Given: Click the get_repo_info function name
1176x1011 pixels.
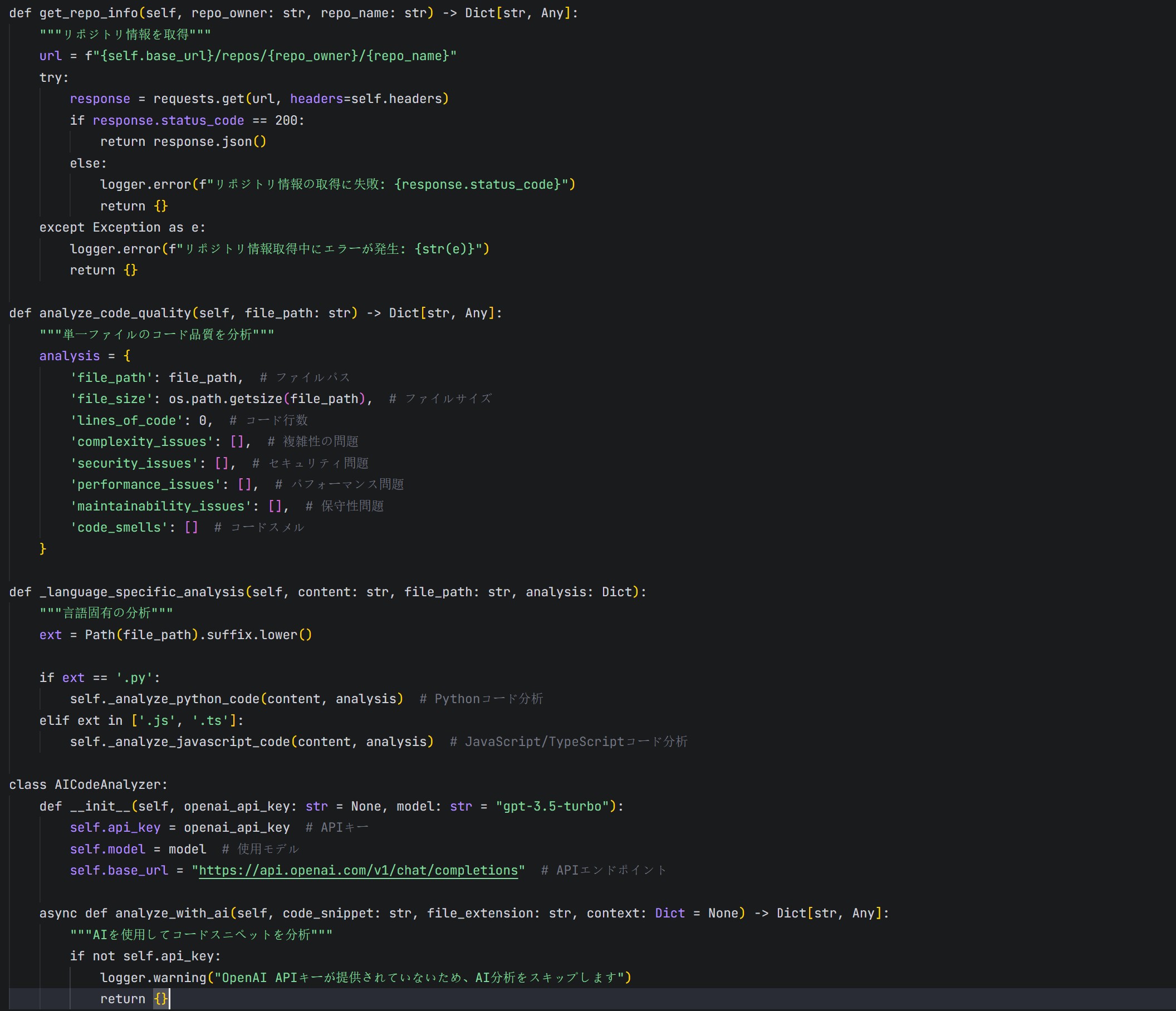Looking at the screenshot, I should pyautogui.click(x=89, y=13).
